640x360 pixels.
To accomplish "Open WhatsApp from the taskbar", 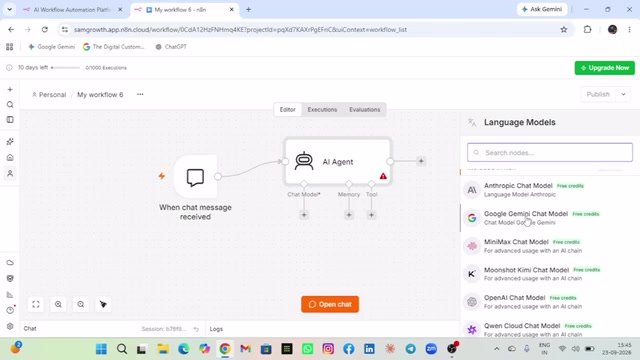I will [307, 349].
